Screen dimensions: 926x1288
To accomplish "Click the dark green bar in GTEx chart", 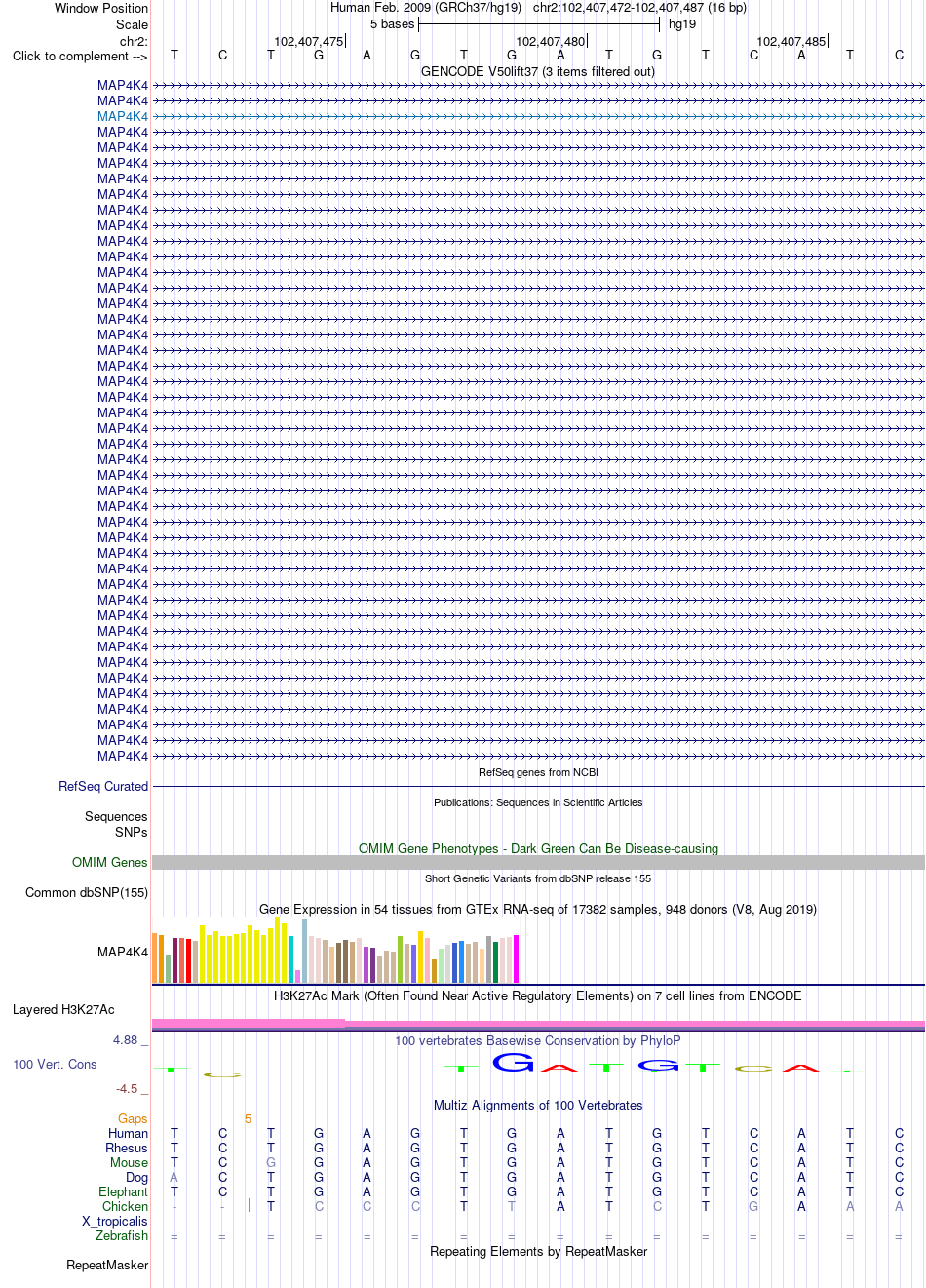I will (496, 962).
